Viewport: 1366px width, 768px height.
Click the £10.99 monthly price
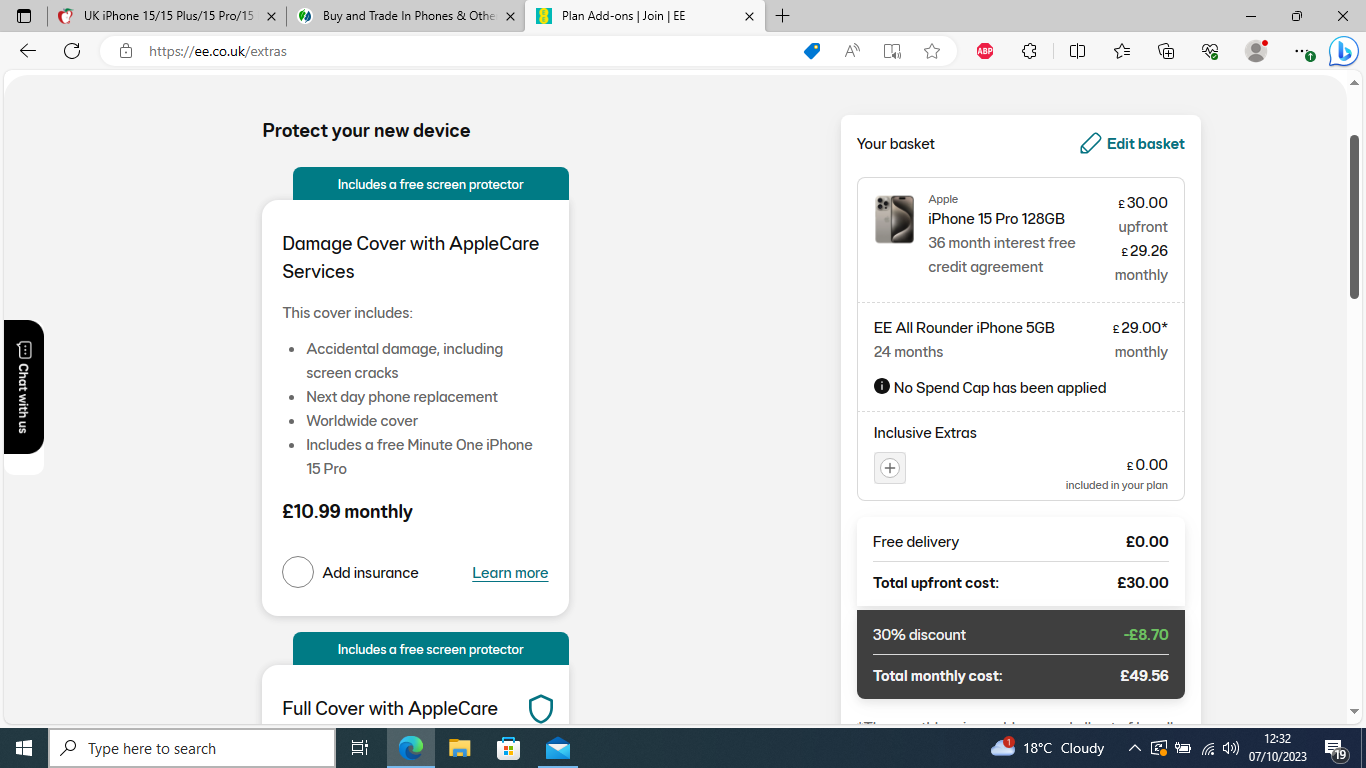[x=347, y=512]
